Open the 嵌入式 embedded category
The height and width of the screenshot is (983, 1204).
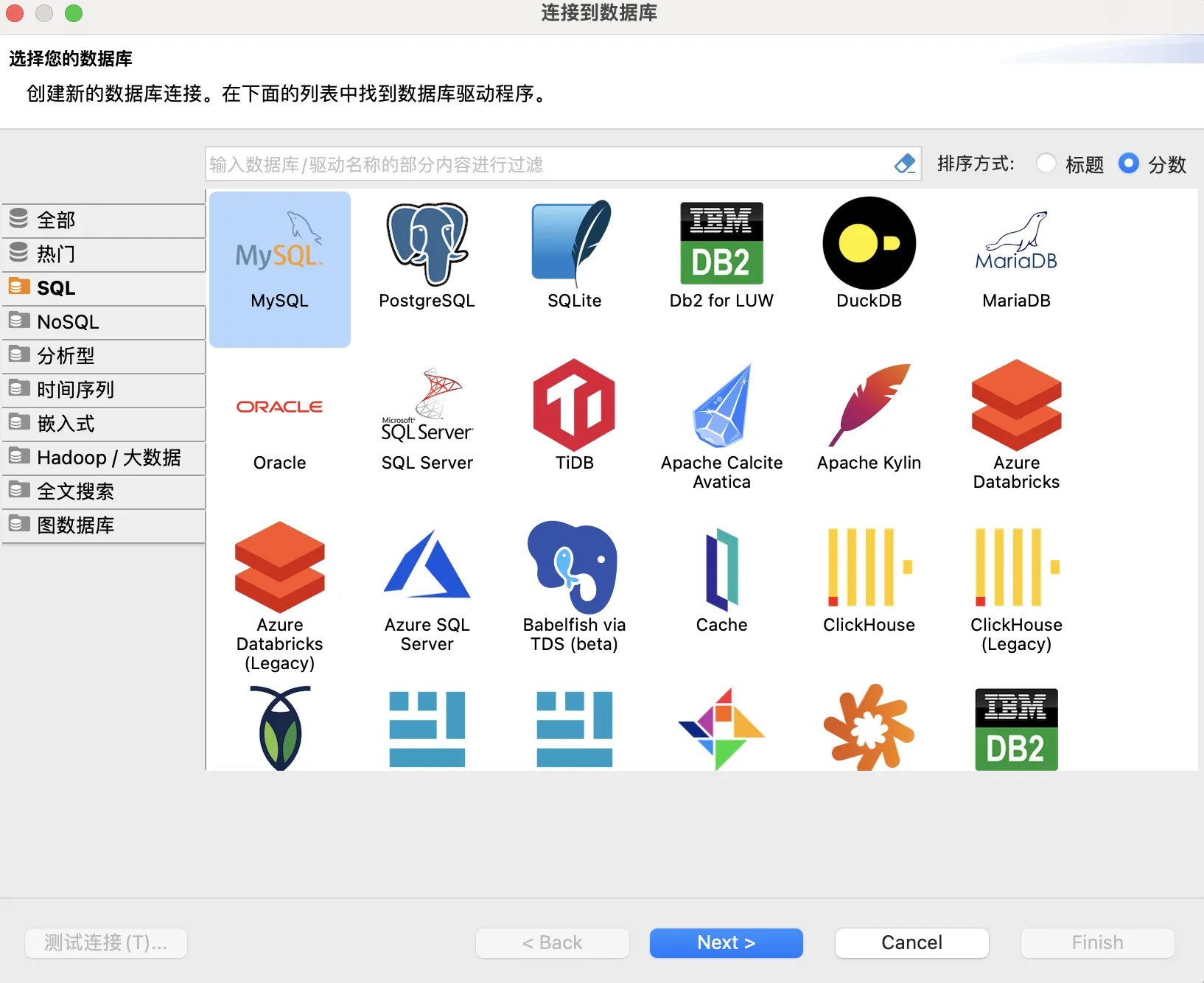point(104,424)
